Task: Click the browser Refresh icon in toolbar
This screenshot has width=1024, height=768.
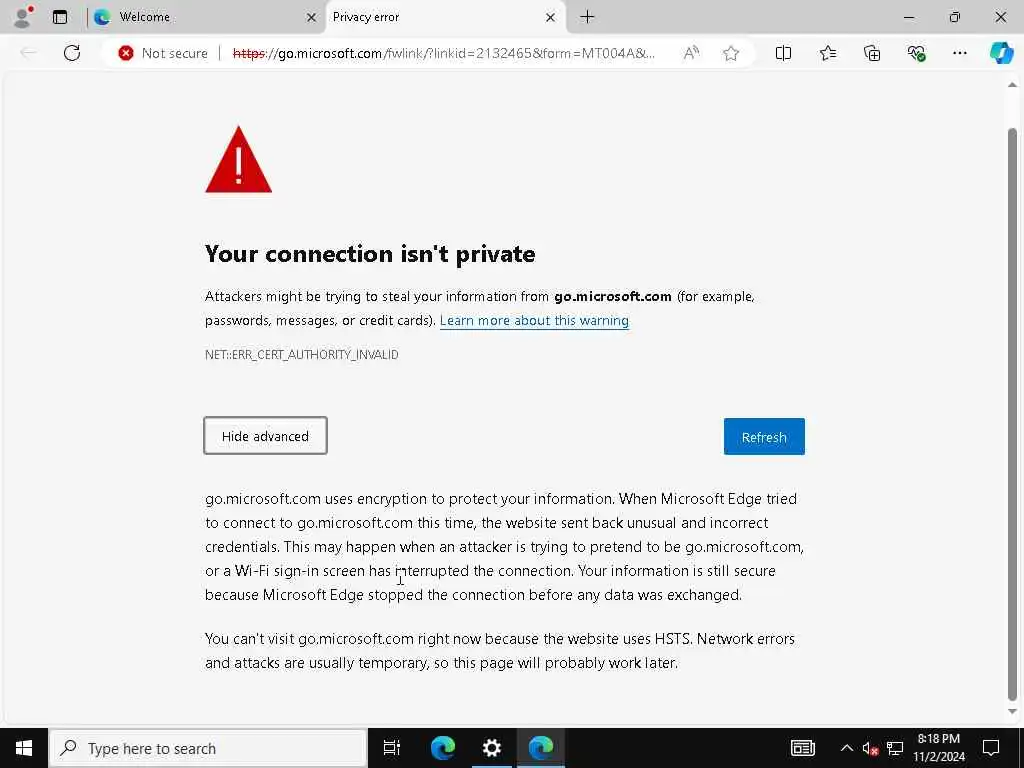Action: pyautogui.click(x=72, y=53)
